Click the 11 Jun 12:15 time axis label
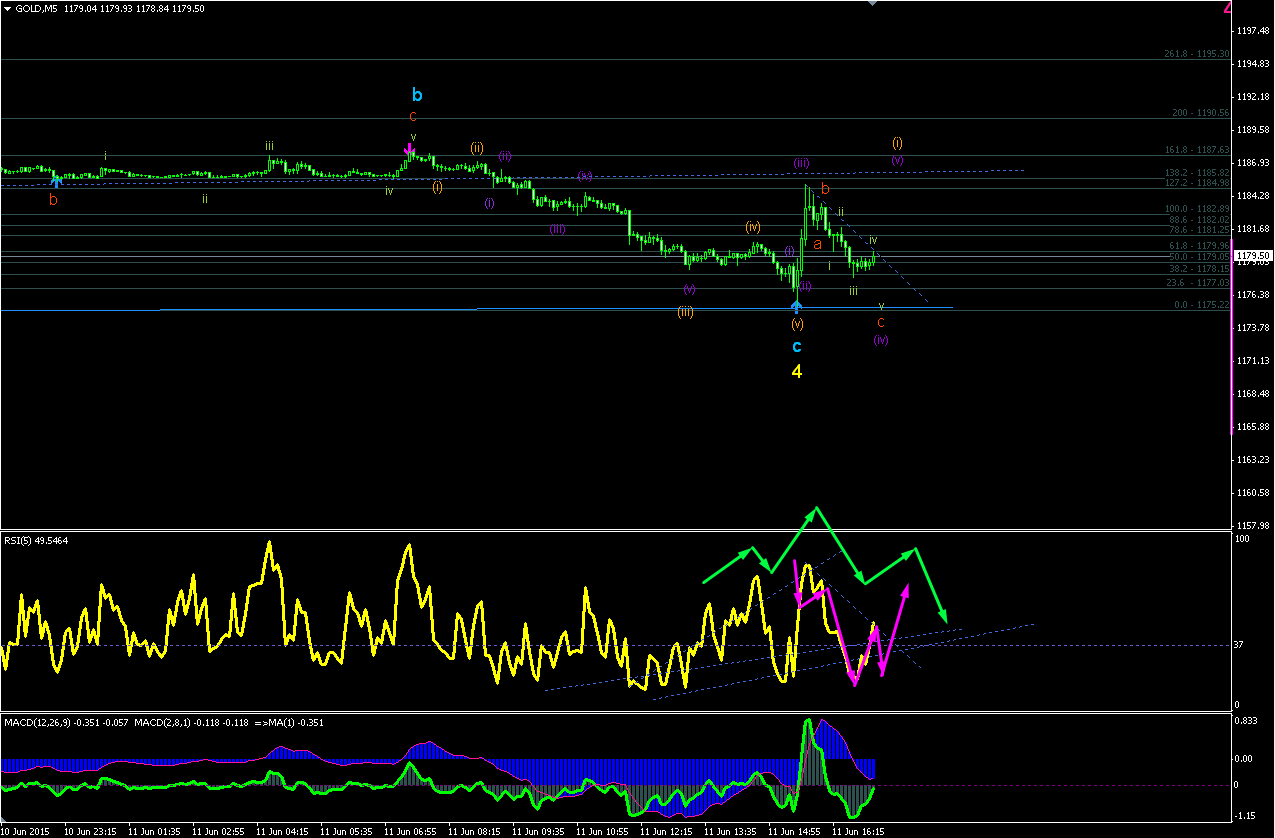Viewport: 1275px width, 838px height. point(667,831)
